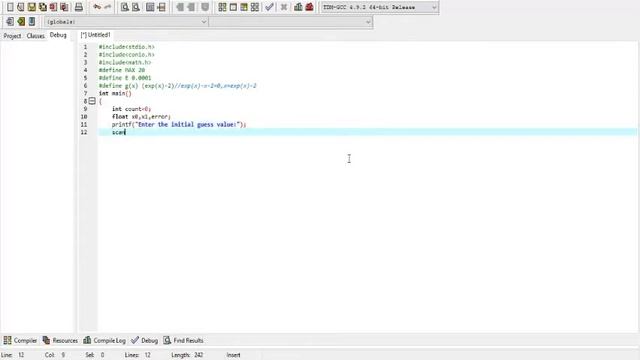Viewport: 640px width, 360px height.
Task: Click line number 11 in gutter
Action: click(x=84, y=124)
